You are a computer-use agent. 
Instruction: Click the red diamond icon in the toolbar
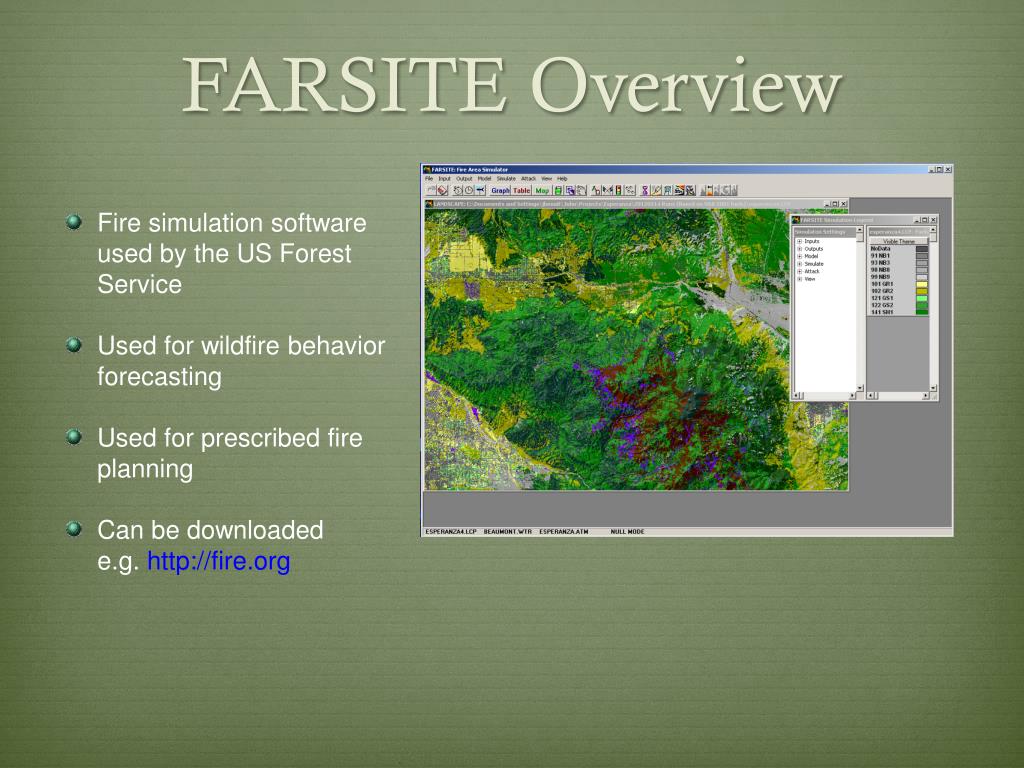pyautogui.click(x=442, y=190)
